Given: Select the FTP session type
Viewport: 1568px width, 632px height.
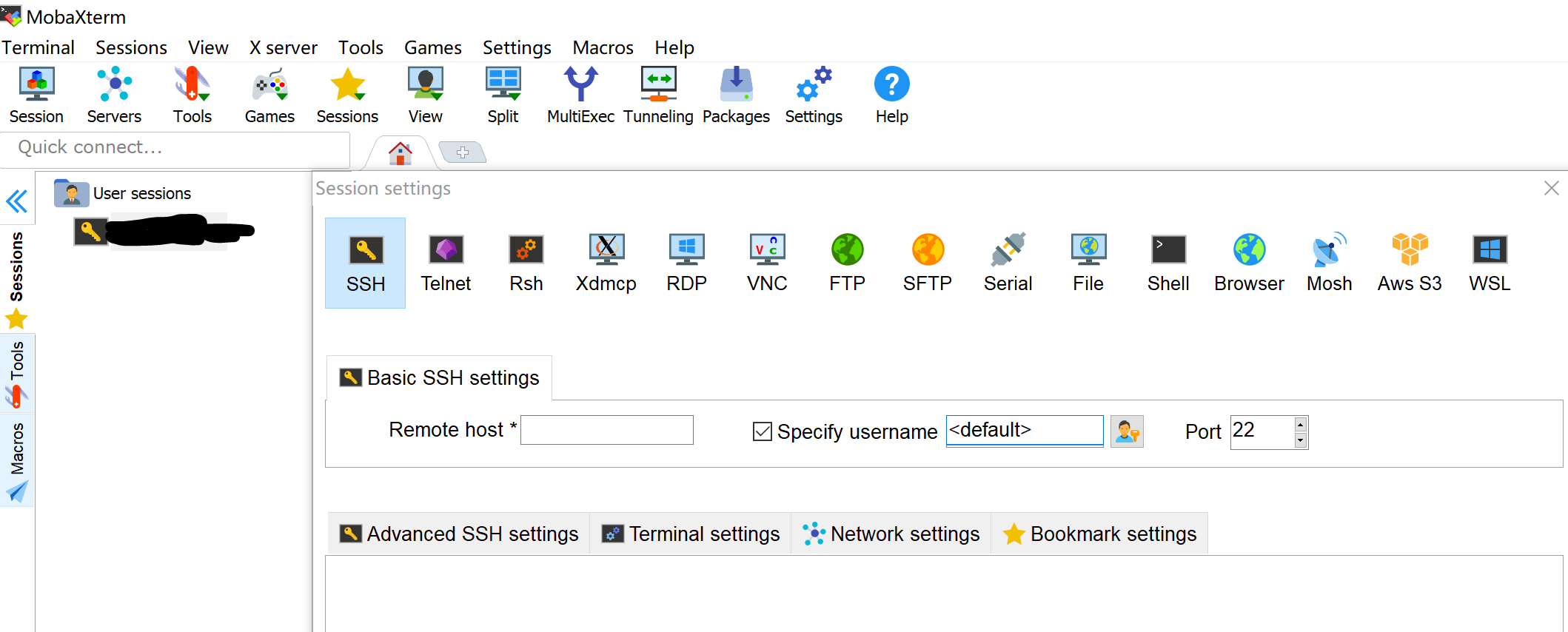Looking at the screenshot, I should [848, 263].
